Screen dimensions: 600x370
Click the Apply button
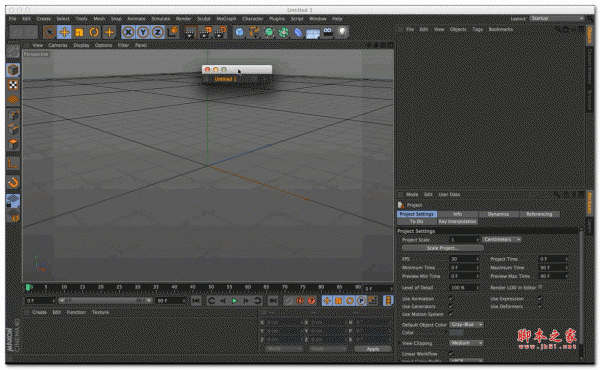click(373, 349)
